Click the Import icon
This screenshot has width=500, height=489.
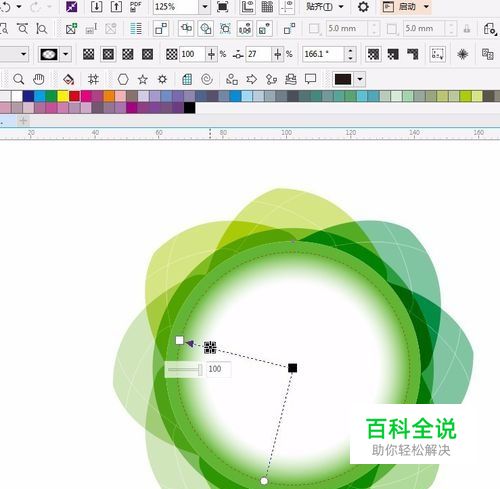(x=96, y=7)
